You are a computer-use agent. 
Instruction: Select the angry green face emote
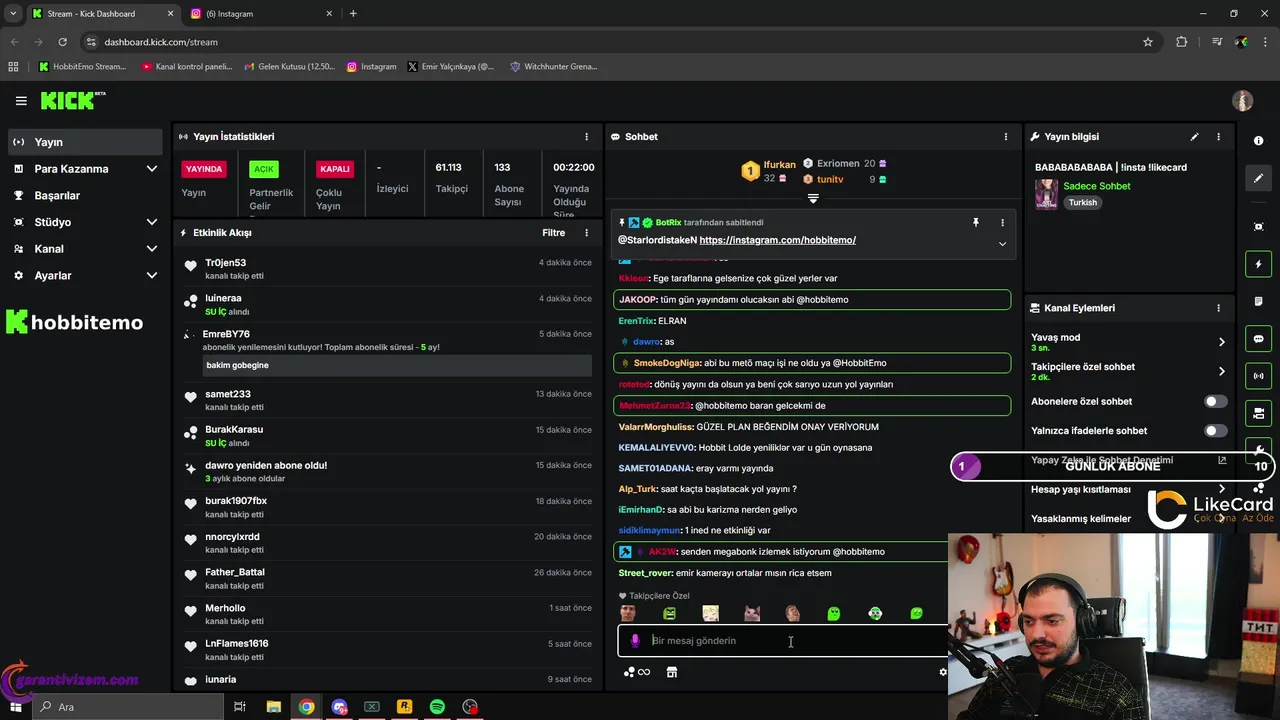(x=670, y=613)
